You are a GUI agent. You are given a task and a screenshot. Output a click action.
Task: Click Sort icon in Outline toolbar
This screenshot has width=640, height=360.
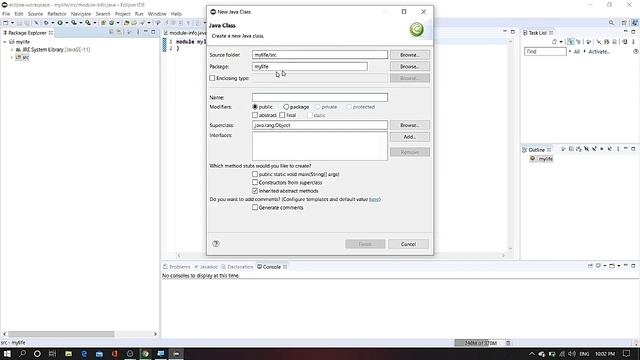click(579, 149)
